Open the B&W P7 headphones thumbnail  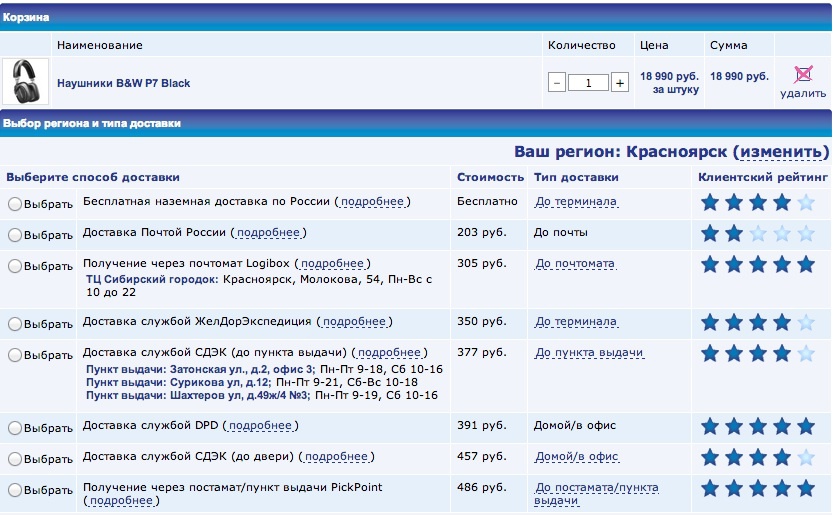[26, 81]
